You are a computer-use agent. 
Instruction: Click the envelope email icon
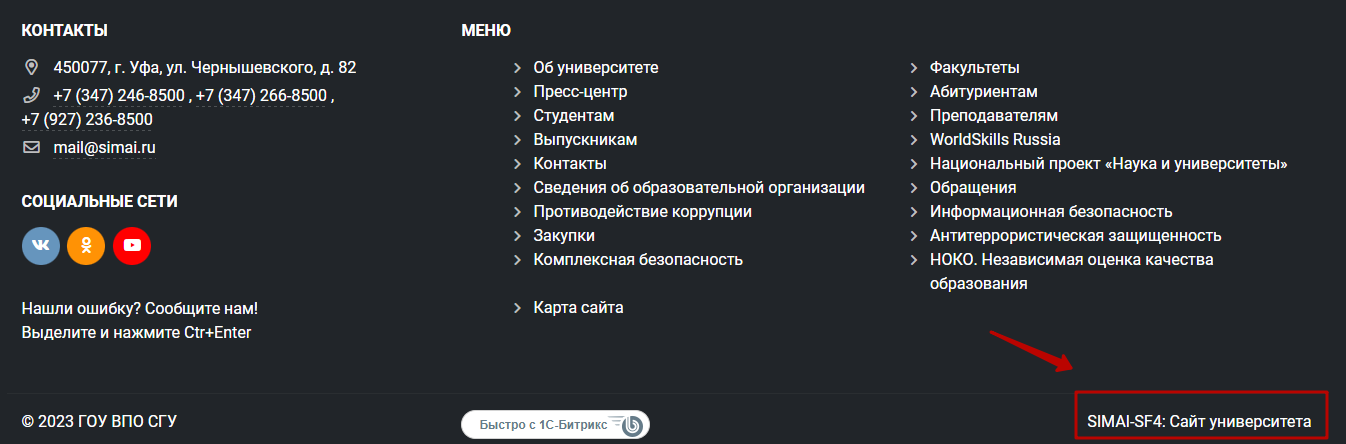31,148
